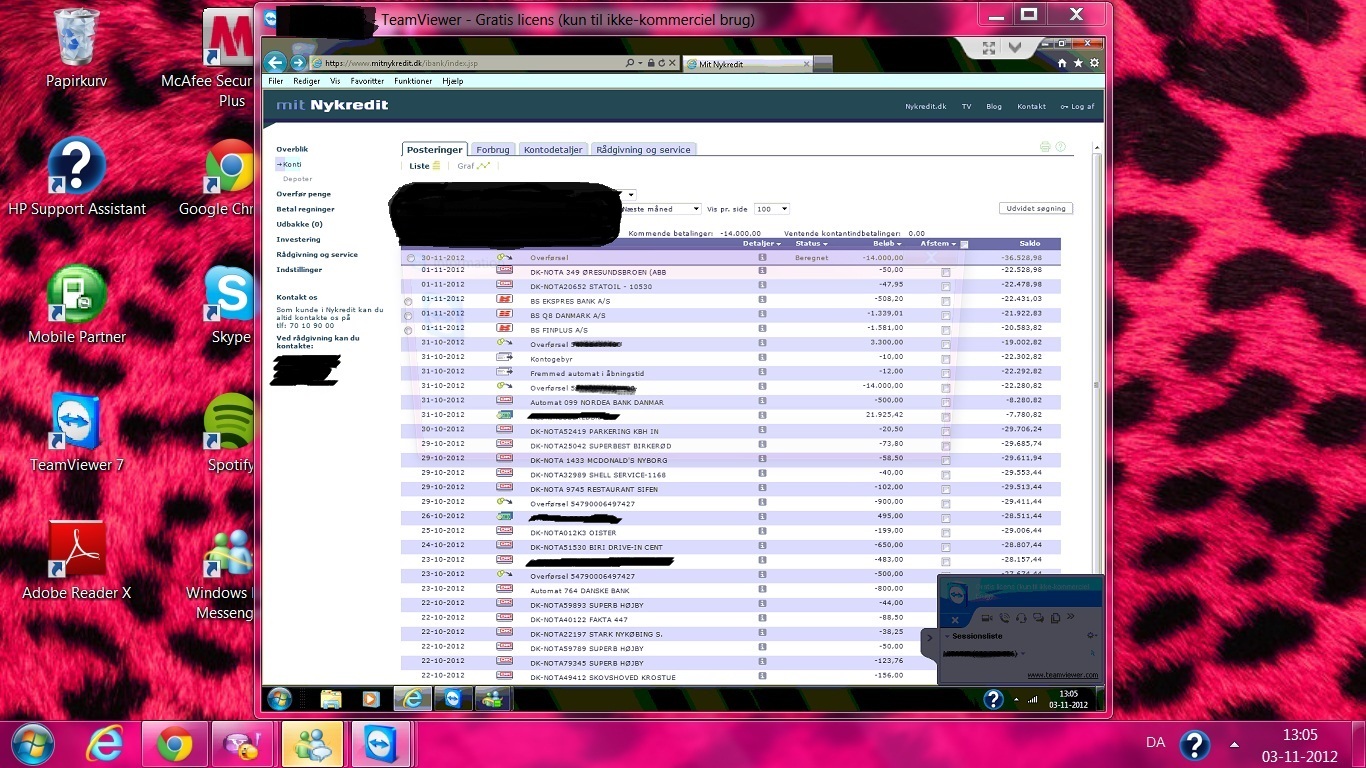Click the local Windows Start orb
The height and width of the screenshot is (768, 1366).
pyautogui.click(x=33, y=744)
